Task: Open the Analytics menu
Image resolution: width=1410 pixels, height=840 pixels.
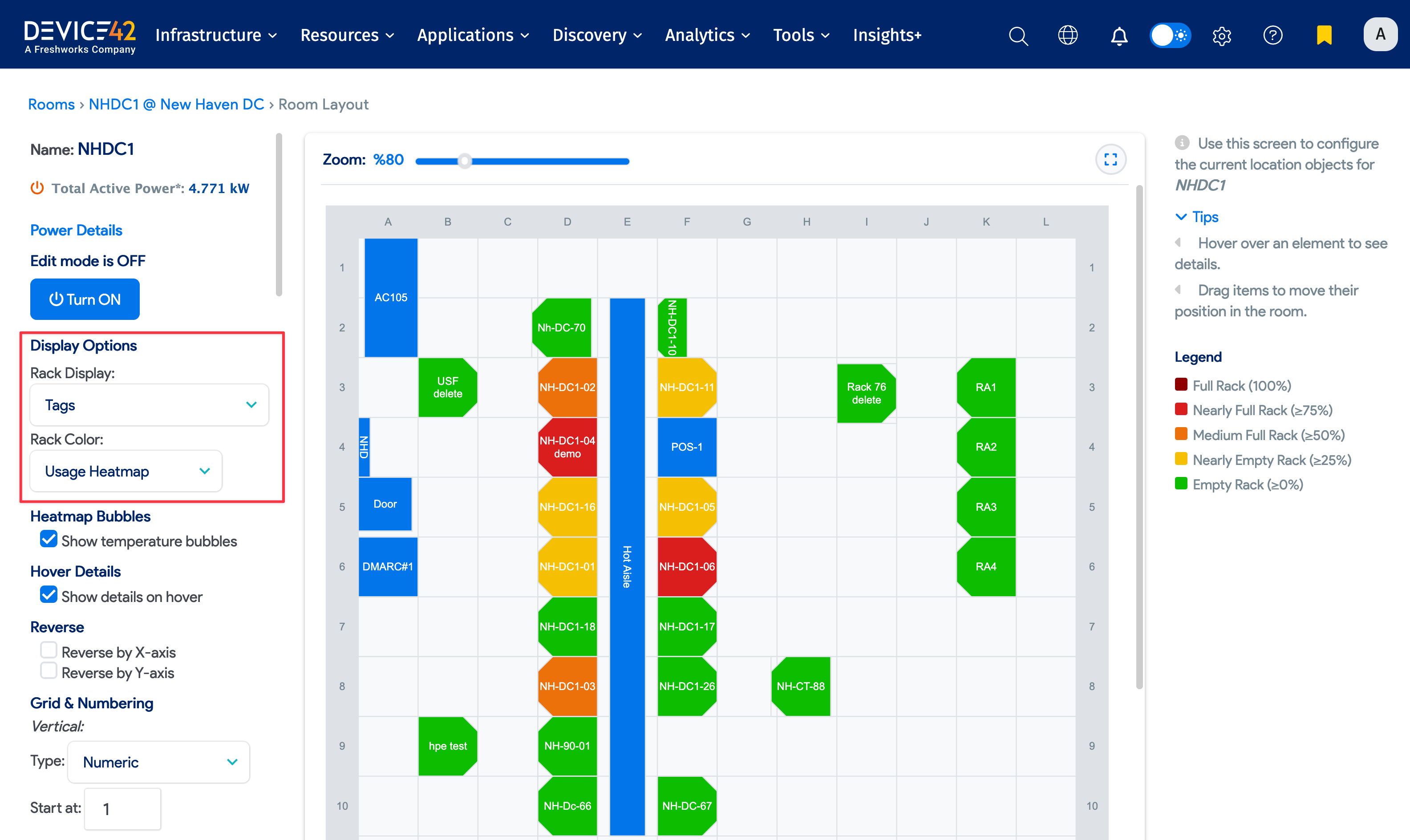Action: pos(707,35)
